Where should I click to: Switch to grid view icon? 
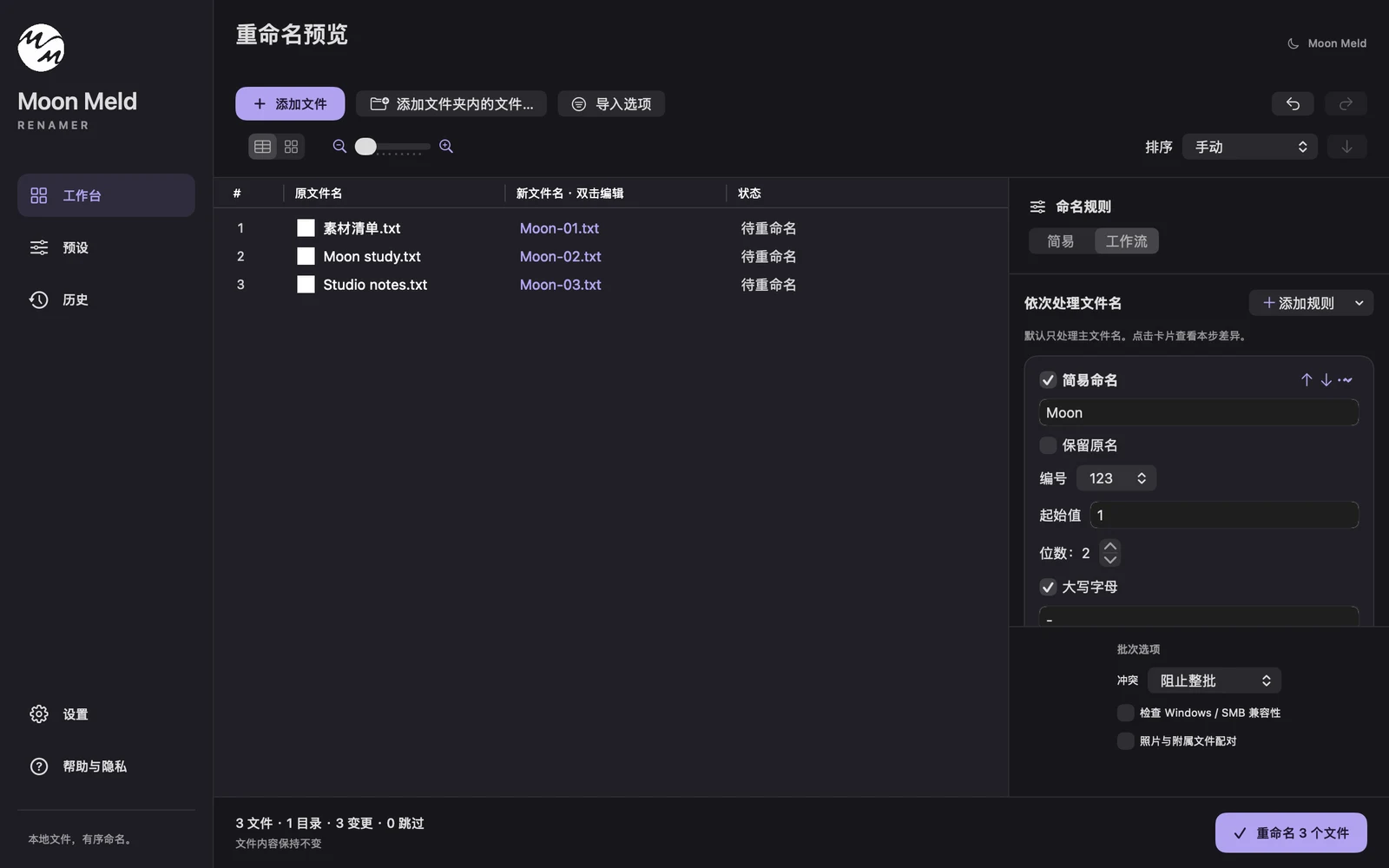(291, 147)
